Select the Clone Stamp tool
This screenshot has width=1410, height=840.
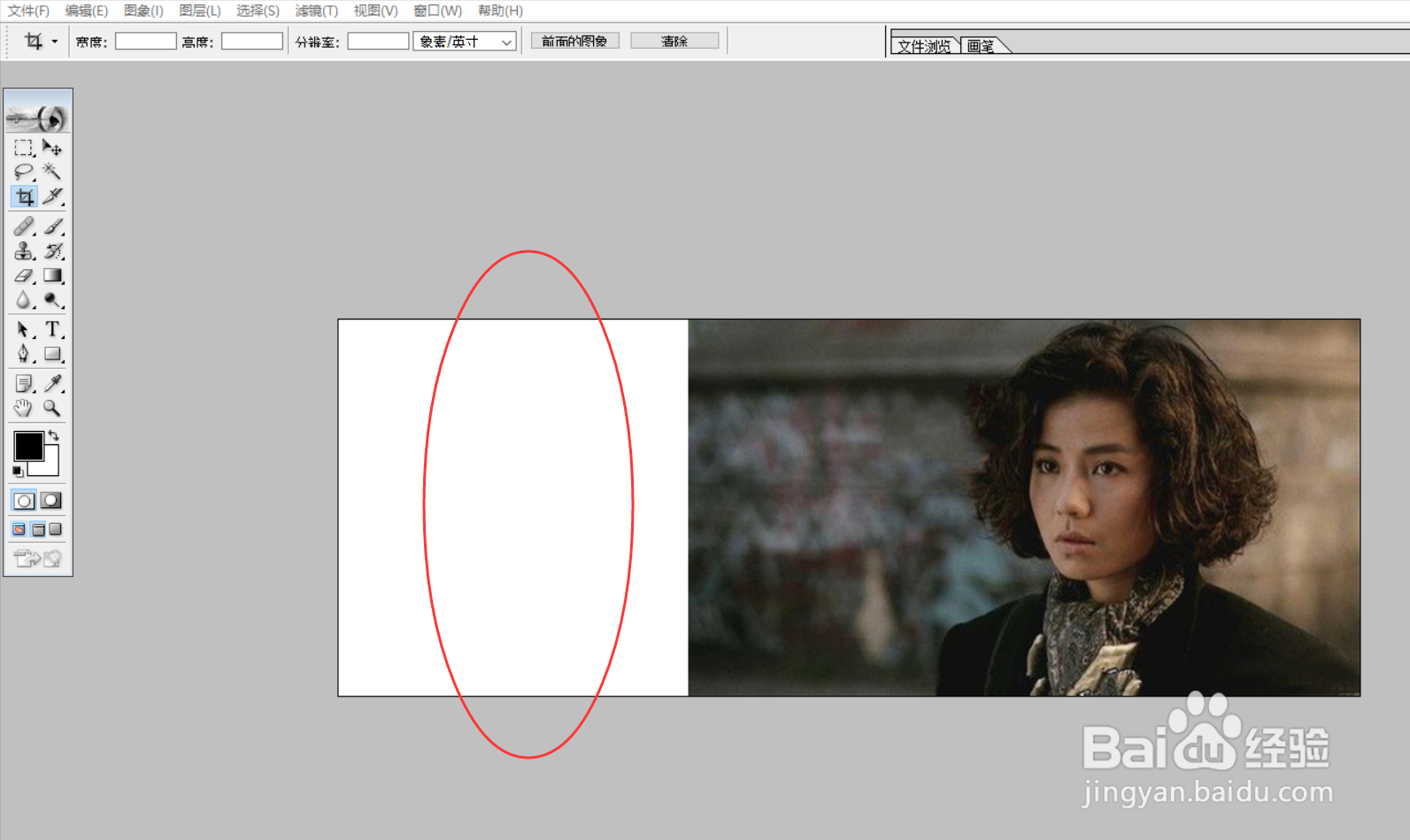pyautogui.click(x=24, y=251)
